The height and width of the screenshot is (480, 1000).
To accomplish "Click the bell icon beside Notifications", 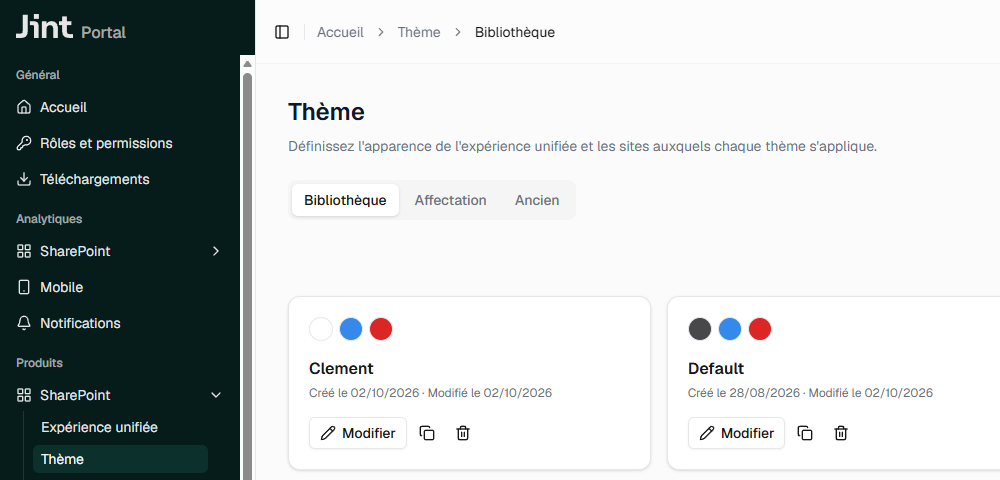I will (24, 323).
